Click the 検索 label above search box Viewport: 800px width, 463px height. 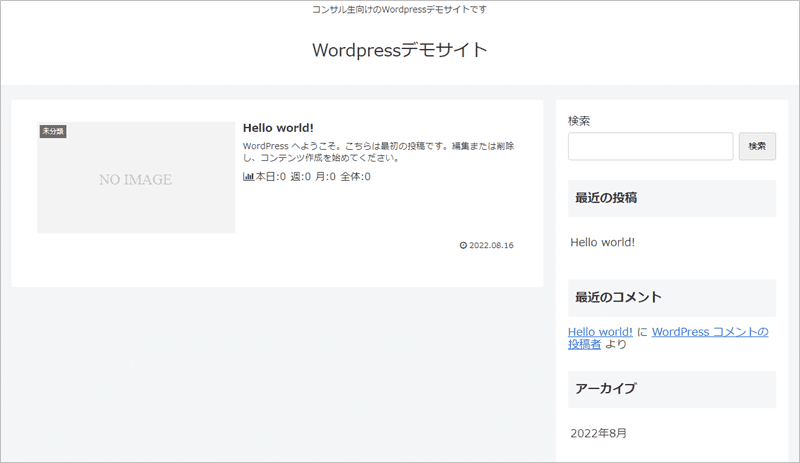tap(579, 121)
